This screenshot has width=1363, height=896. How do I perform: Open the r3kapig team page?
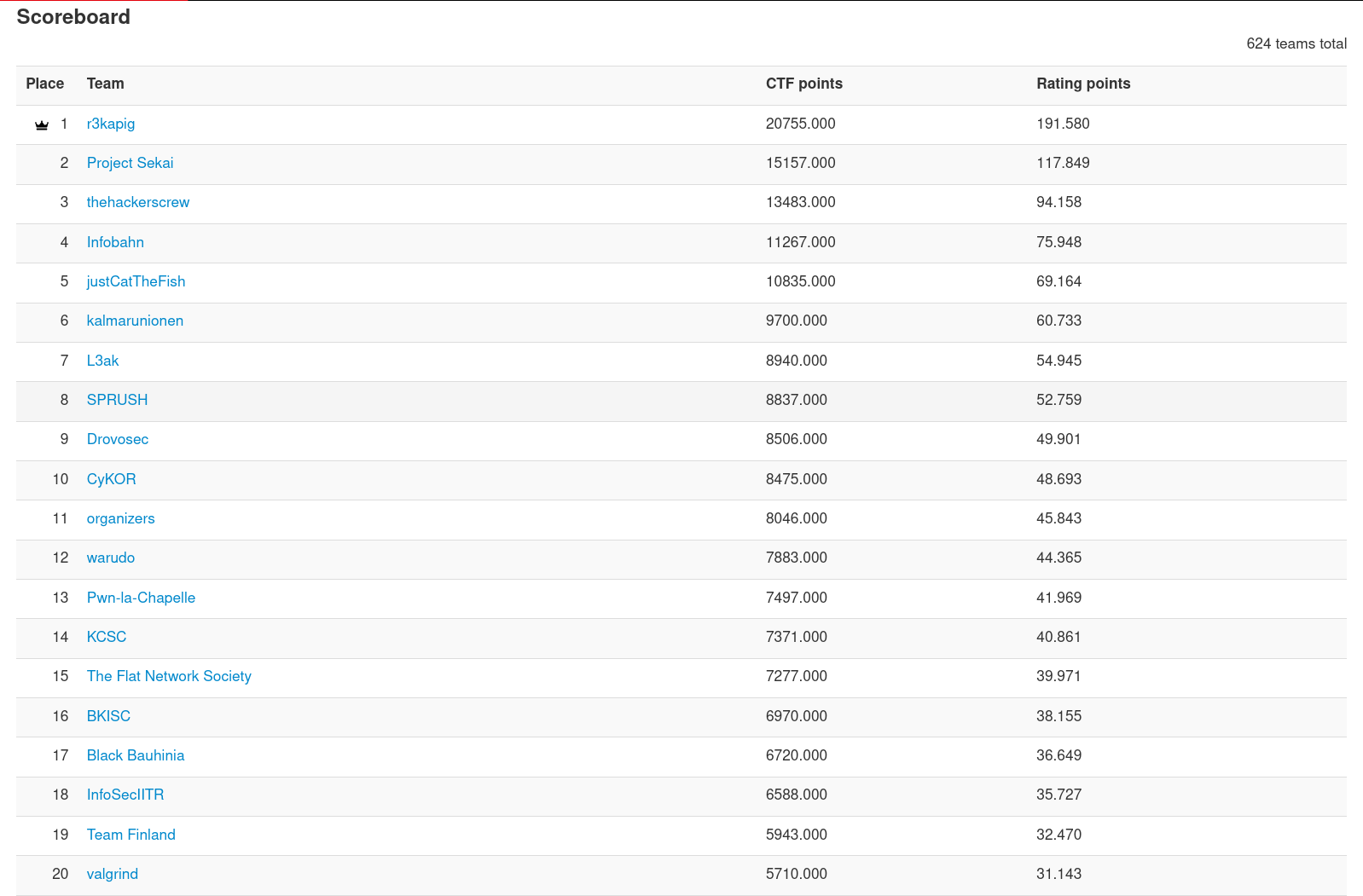point(111,124)
